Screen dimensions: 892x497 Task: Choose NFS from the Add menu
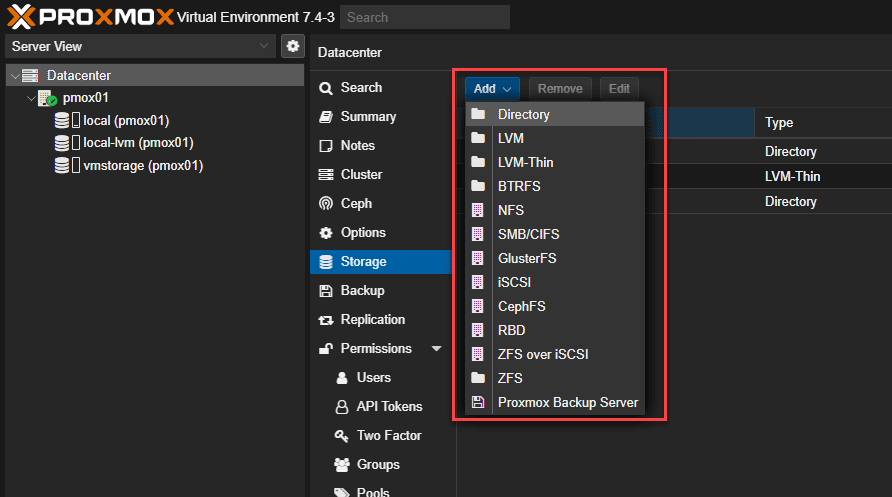pos(511,211)
